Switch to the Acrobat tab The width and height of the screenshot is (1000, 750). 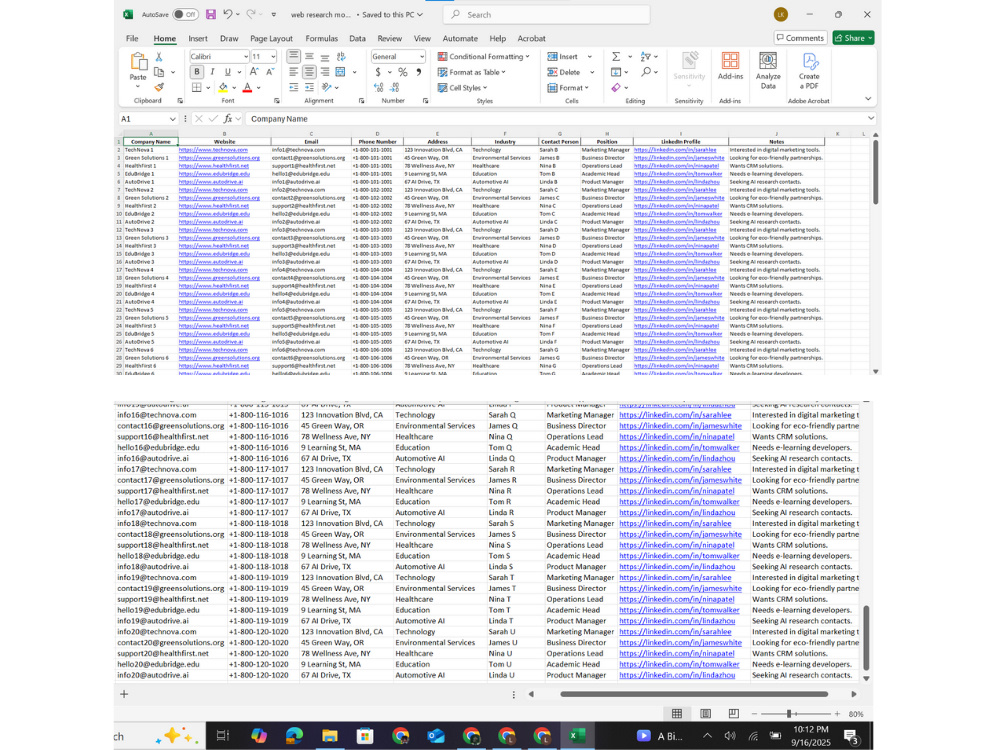pos(531,38)
